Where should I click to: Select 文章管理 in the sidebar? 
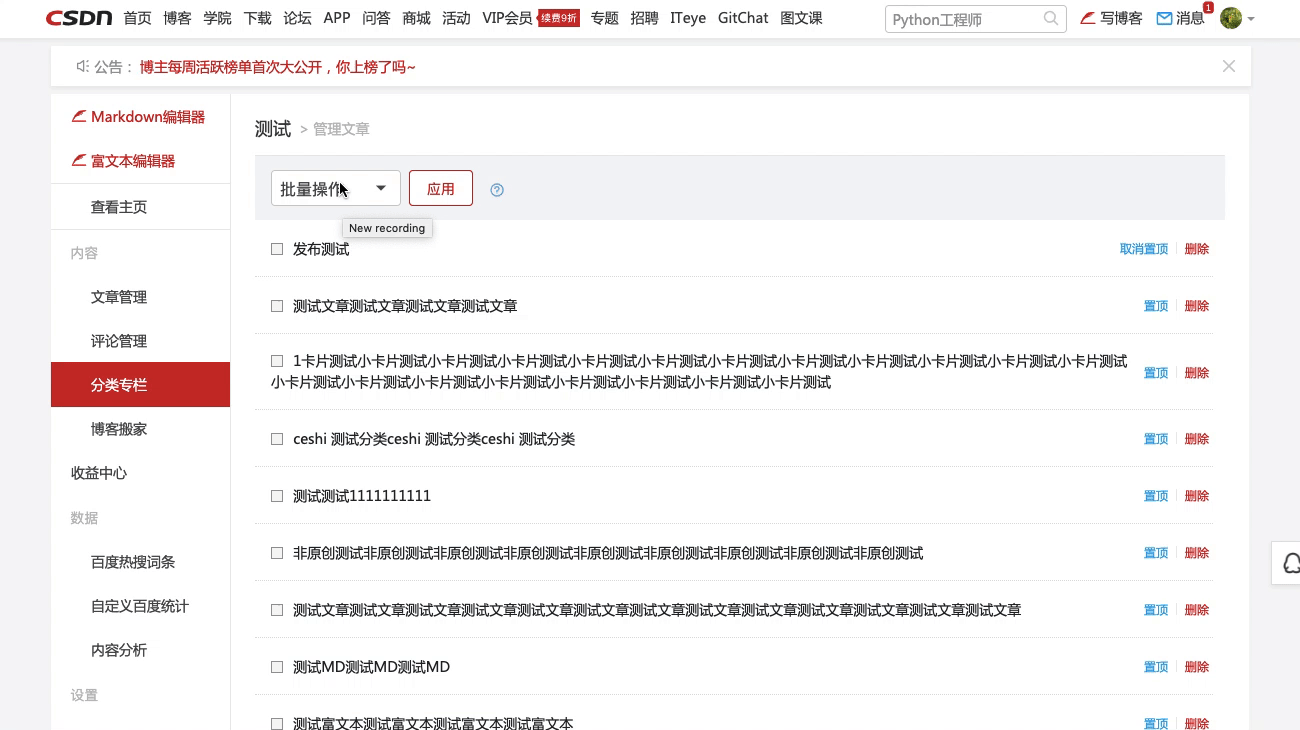[119, 297]
